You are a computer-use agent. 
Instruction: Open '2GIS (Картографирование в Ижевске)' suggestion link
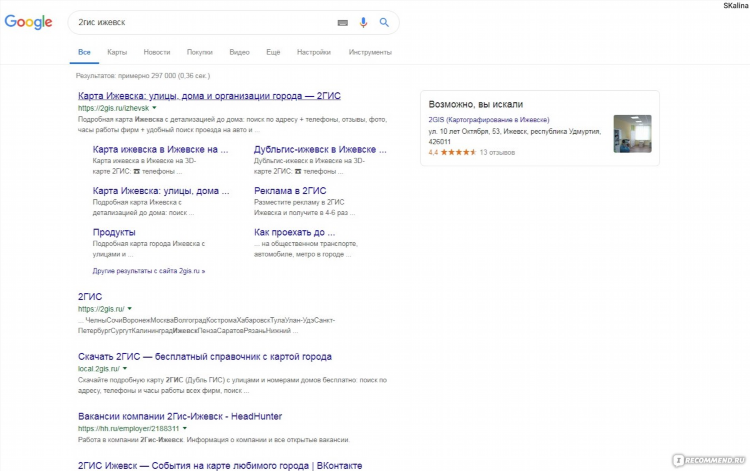pyautogui.click(x=489, y=120)
